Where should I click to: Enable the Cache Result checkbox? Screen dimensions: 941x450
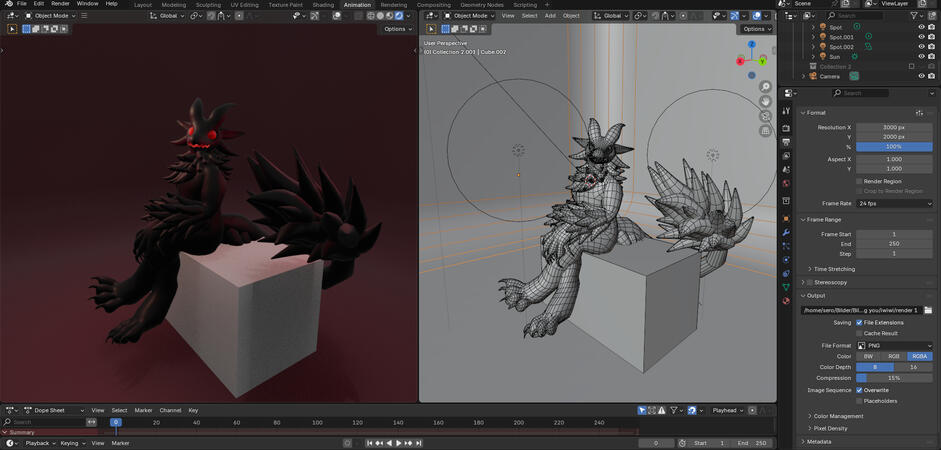[860, 333]
